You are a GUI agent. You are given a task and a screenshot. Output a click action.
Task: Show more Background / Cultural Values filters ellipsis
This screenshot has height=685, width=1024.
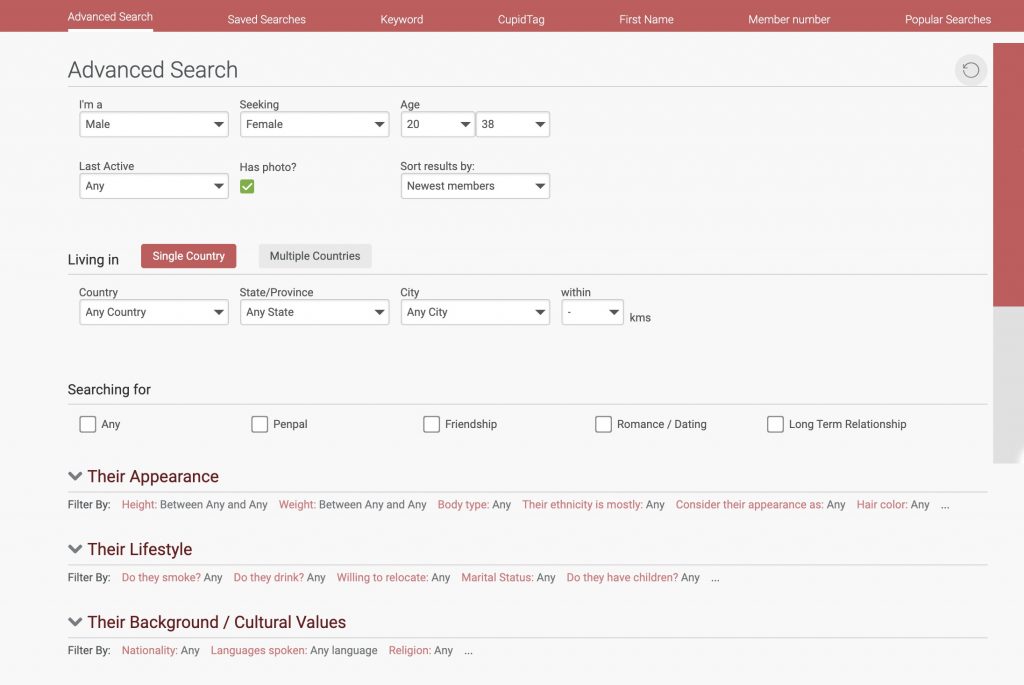tap(468, 652)
